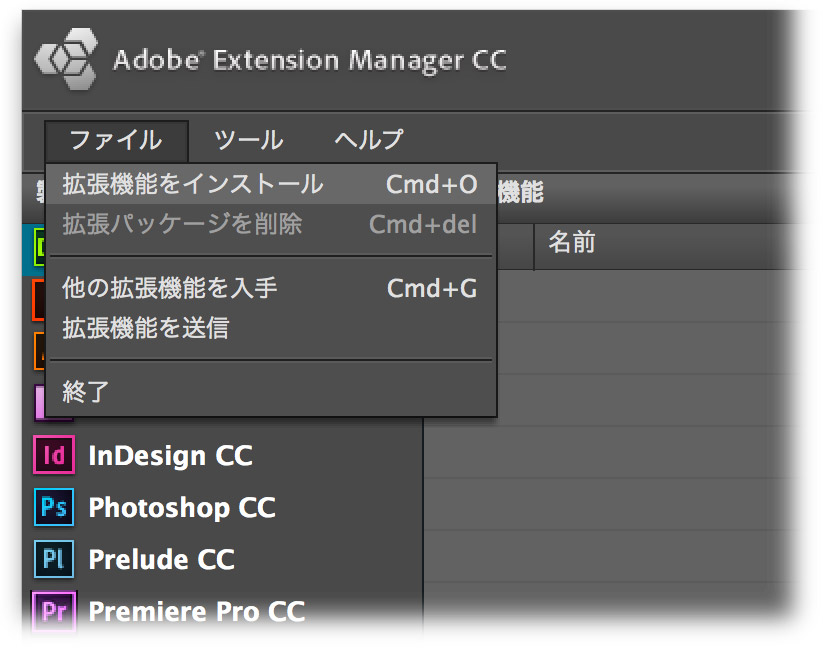This screenshot has height=648, width=823.
Task: Click the Photoshop CC icon
Action: click(x=54, y=507)
